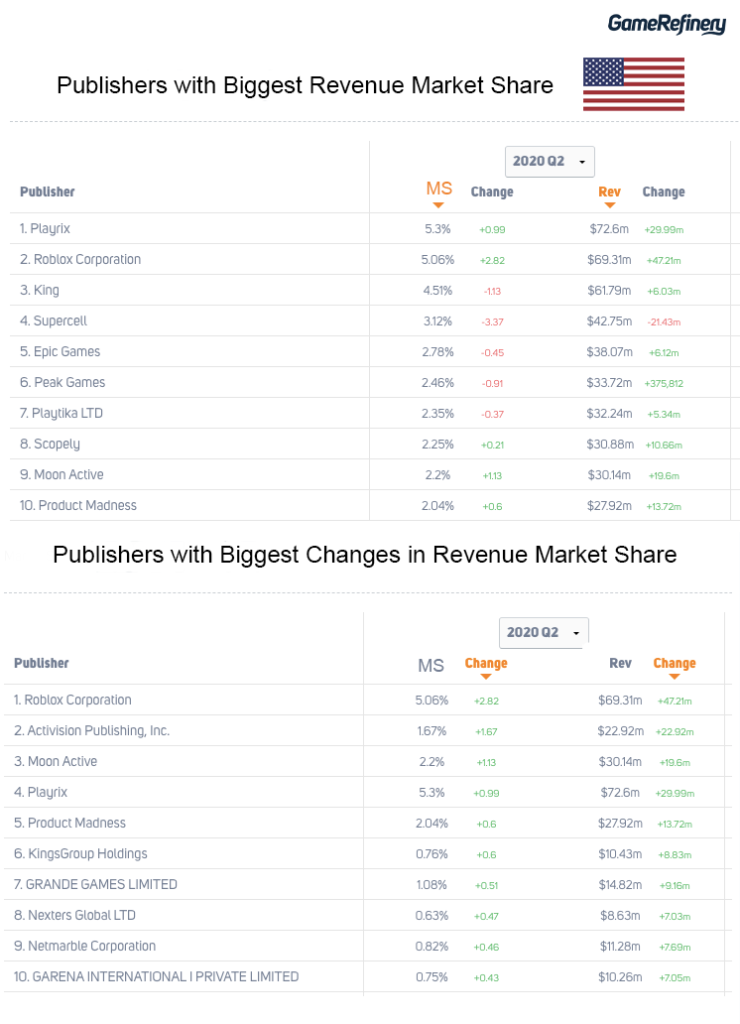
Task: Open the Supercell publisher row
Action: 54,321
